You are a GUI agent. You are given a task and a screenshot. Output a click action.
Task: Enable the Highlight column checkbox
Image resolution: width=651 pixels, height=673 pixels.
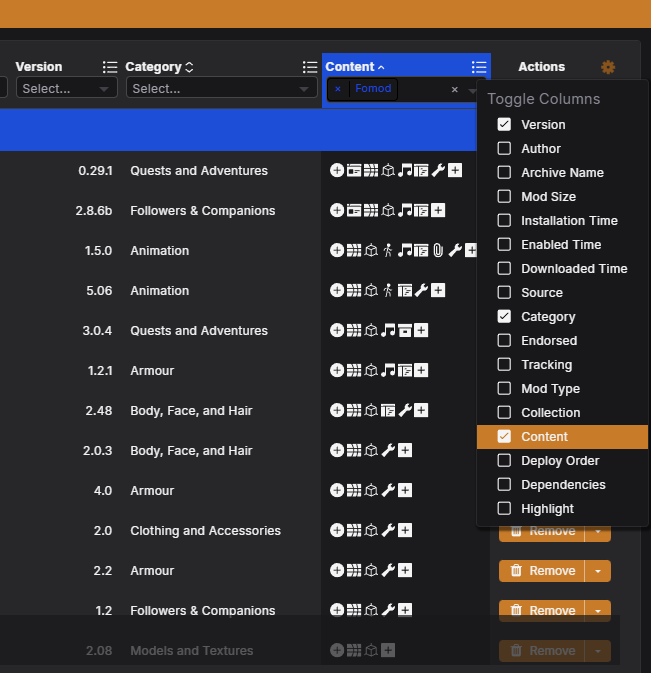click(x=504, y=509)
